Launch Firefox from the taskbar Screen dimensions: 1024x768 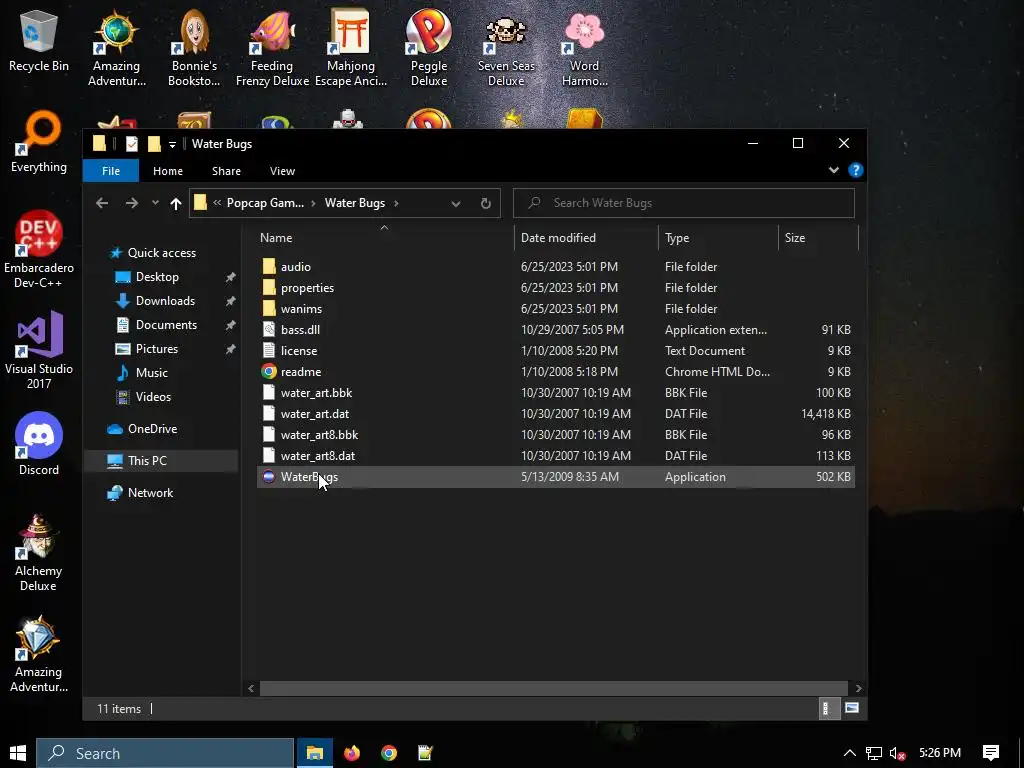[x=352, y=753]
